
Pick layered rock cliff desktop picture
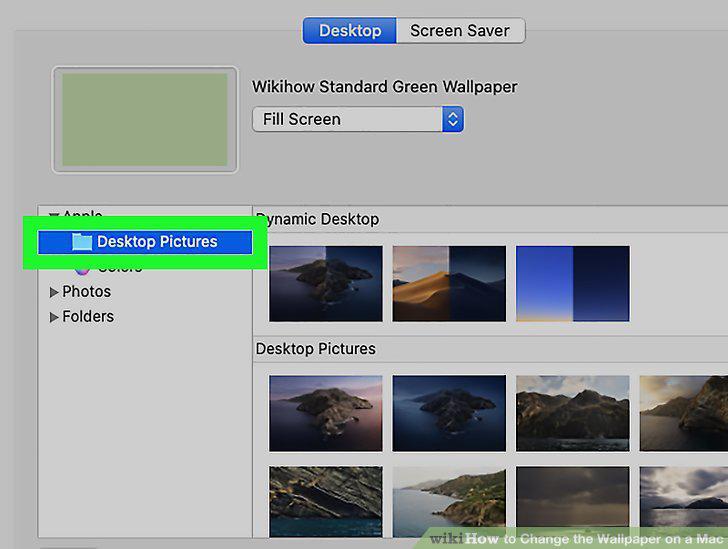326,502
